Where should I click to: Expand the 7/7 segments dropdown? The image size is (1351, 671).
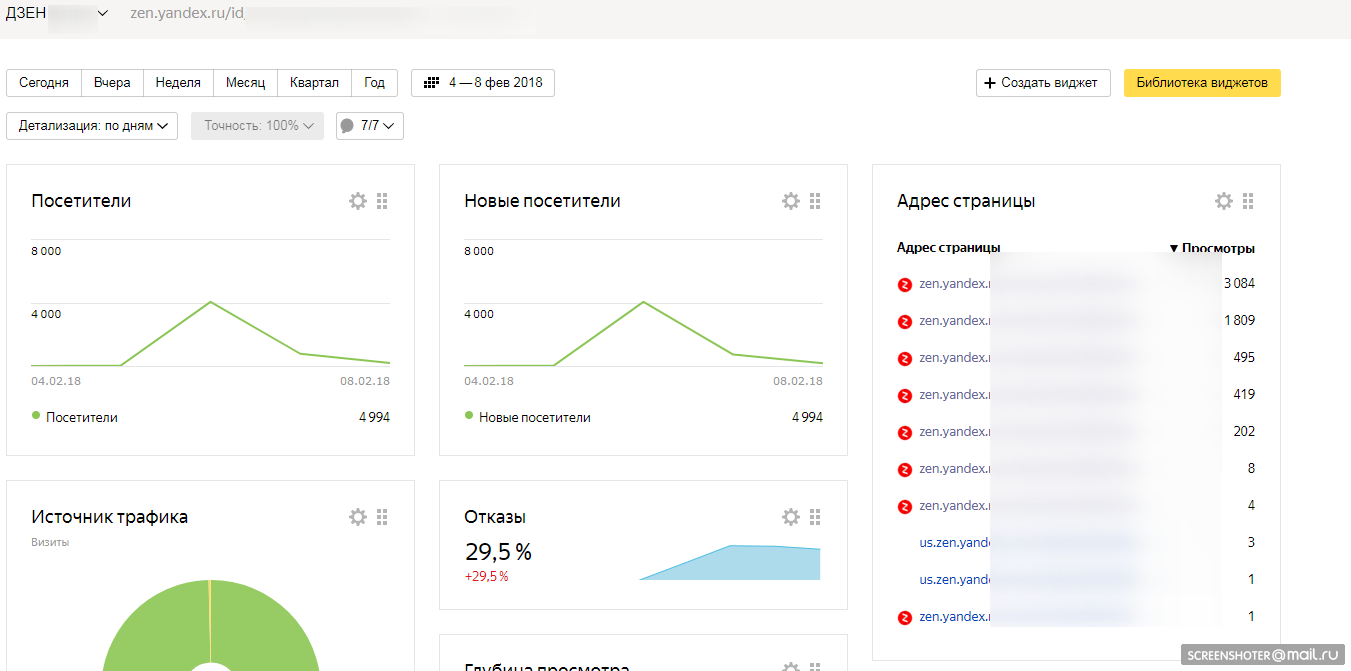tap(370, 126)
